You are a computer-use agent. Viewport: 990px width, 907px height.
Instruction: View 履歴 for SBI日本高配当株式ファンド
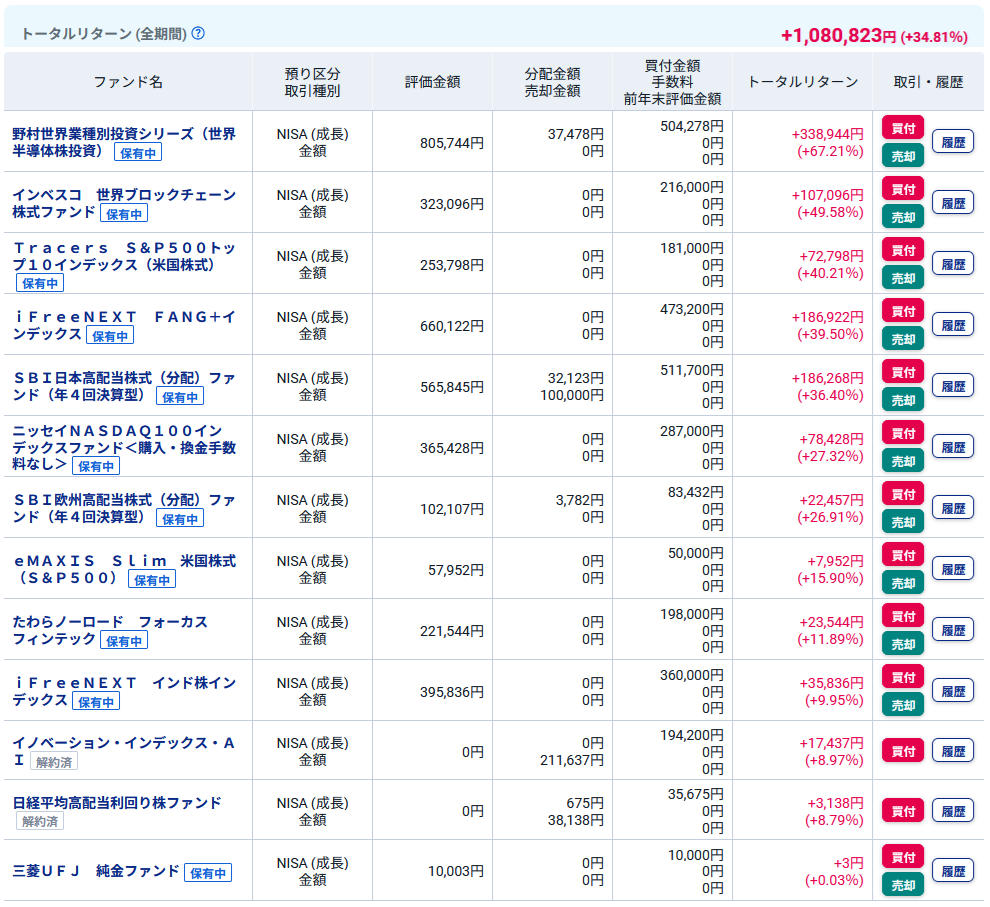953,386
